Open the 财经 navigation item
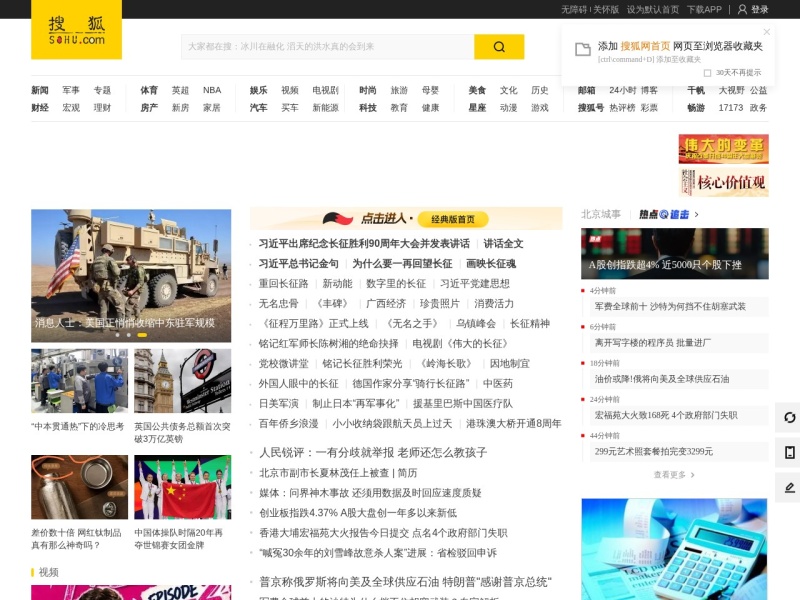 [40, 108]
